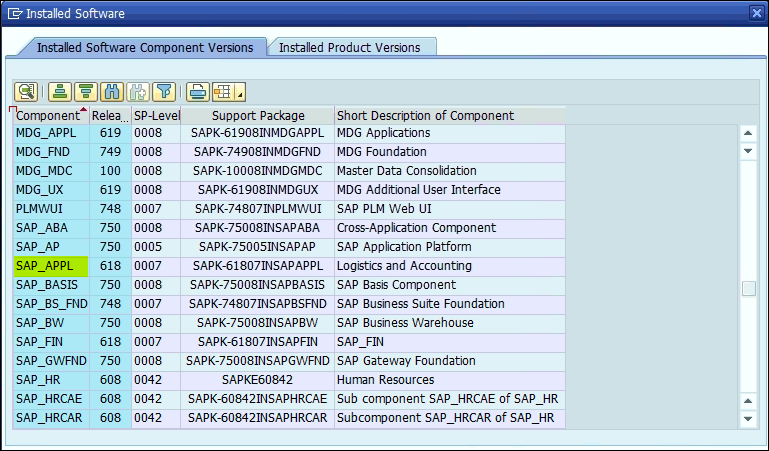Select the SAP_FIN component cell

(51, 342)
